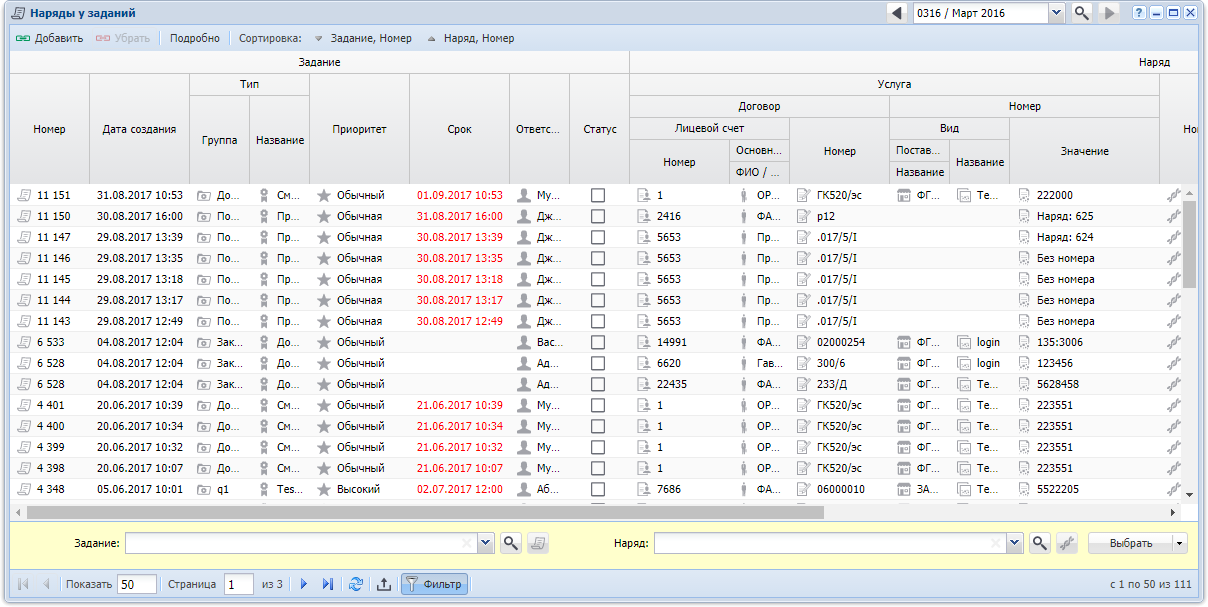Toggle status checkbox for task 11 147
This screenshot has height=607, width=1208.
[x=598, y=237]
